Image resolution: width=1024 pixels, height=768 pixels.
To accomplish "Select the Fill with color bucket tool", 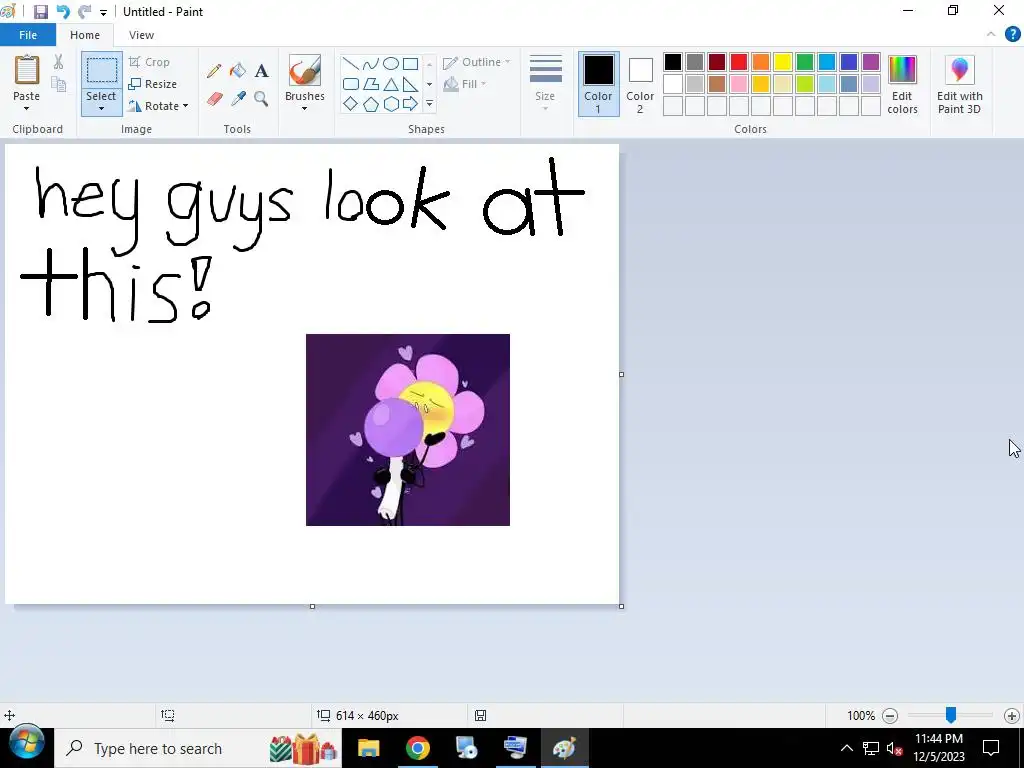I will [238, 71].
